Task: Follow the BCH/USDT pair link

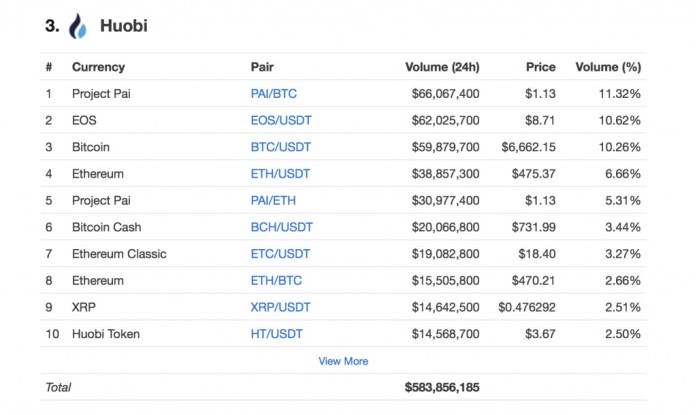Action: pos(281,227)
